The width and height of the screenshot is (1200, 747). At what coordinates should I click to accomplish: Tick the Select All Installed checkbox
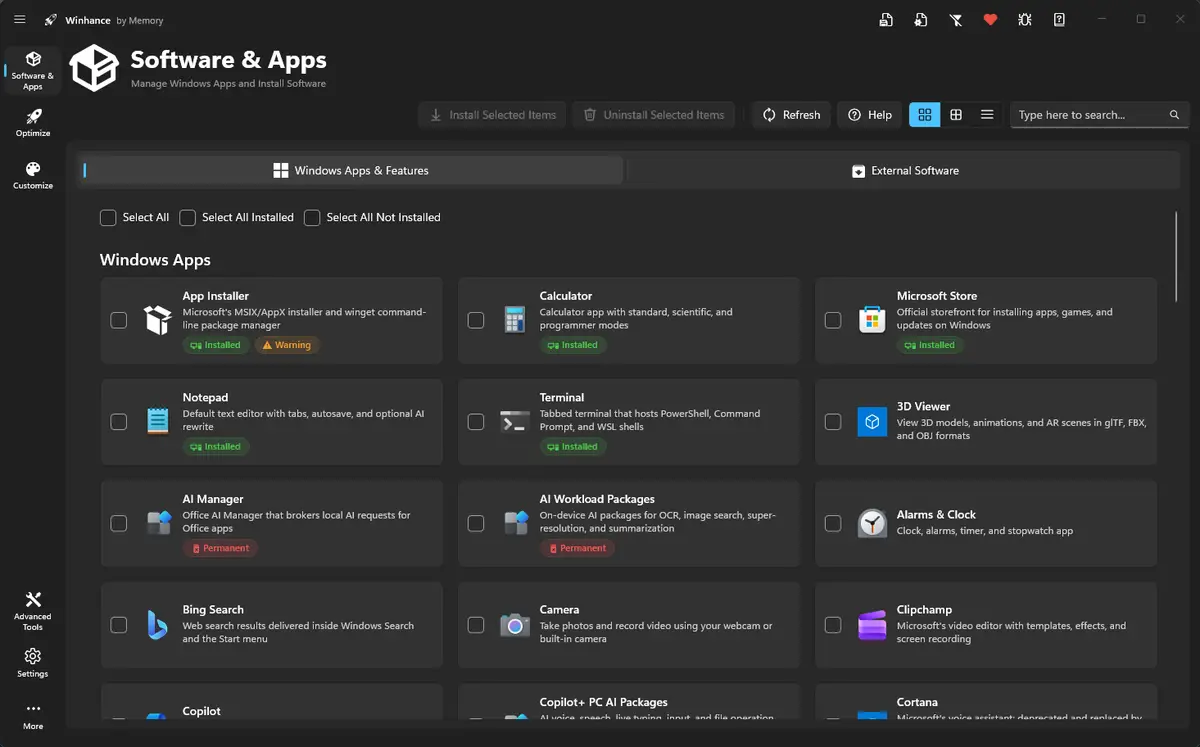(x=187, y=218)
